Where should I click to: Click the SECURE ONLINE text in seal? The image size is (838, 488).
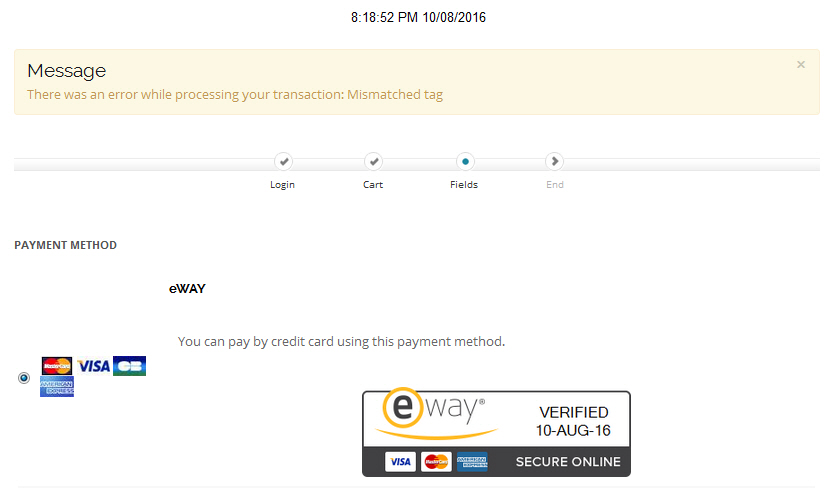(x=568, y=462)
